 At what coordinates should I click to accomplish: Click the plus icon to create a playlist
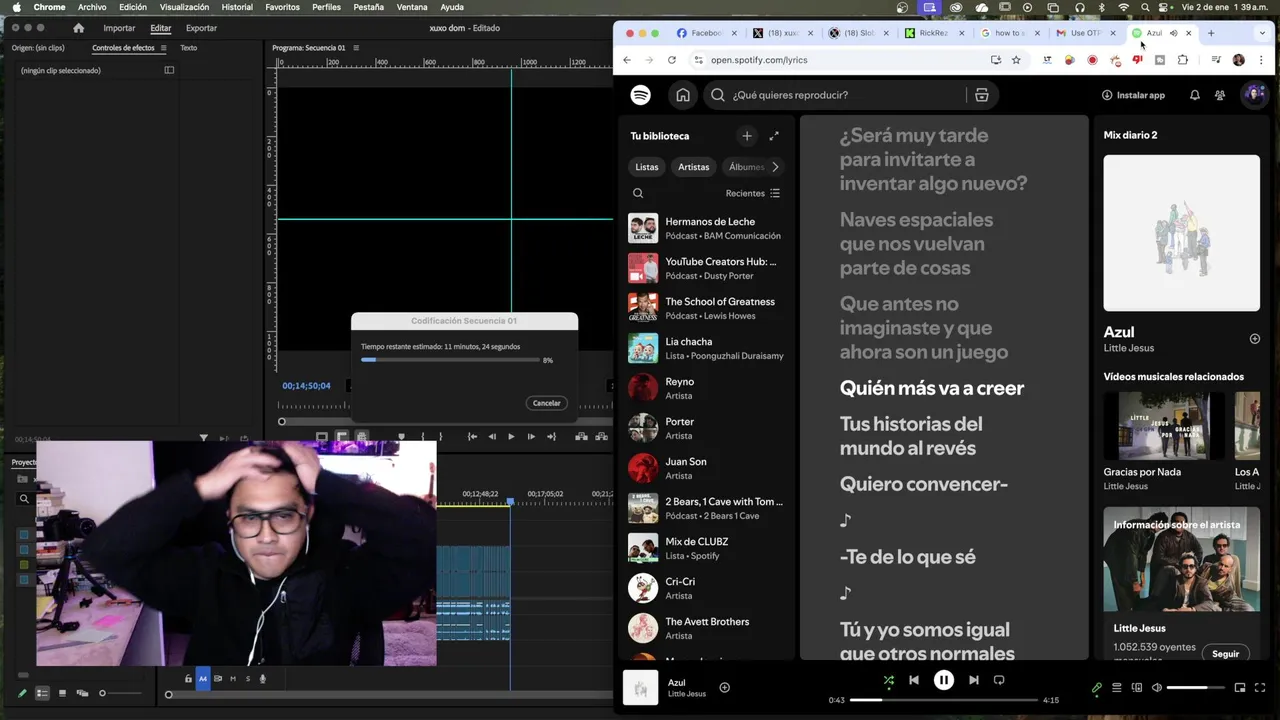click(x=747, y=136)
